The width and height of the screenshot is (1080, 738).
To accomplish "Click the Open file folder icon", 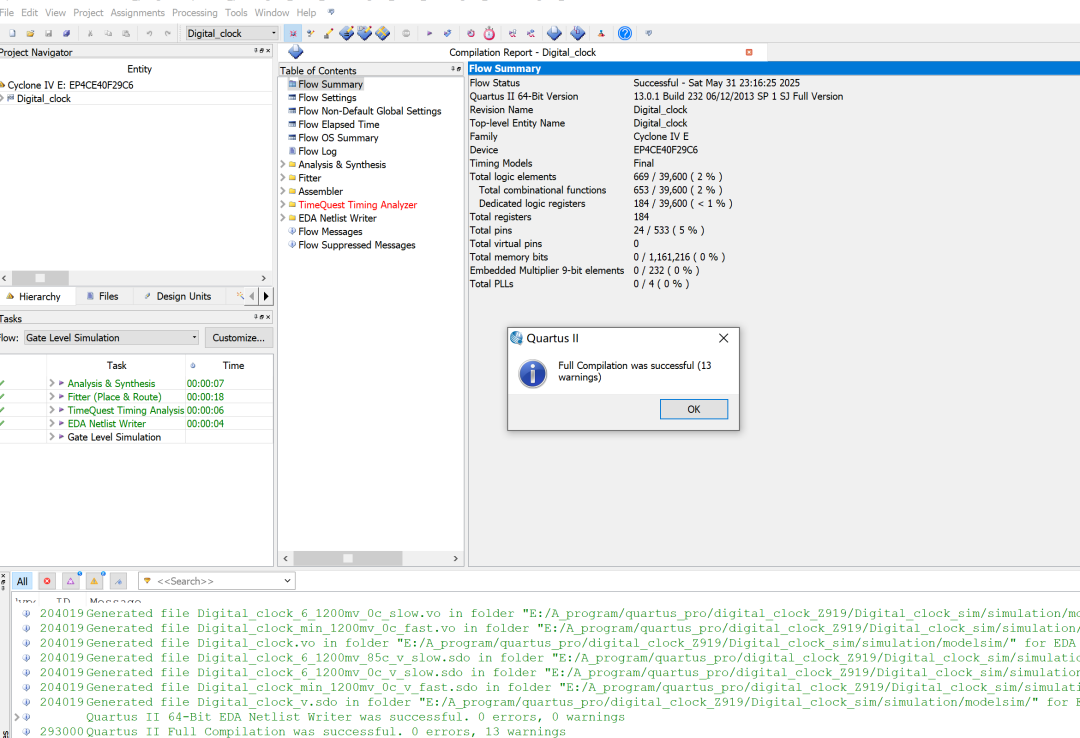I will pyautogui.click(x=30, y=33).
